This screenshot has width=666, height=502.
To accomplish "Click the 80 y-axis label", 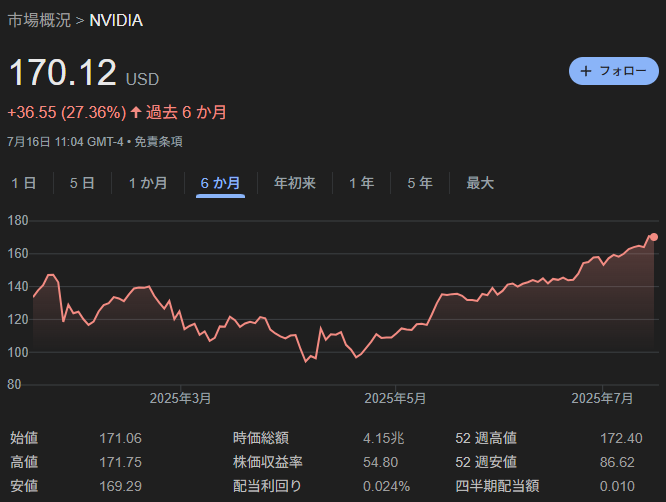I will pos(14,384).
